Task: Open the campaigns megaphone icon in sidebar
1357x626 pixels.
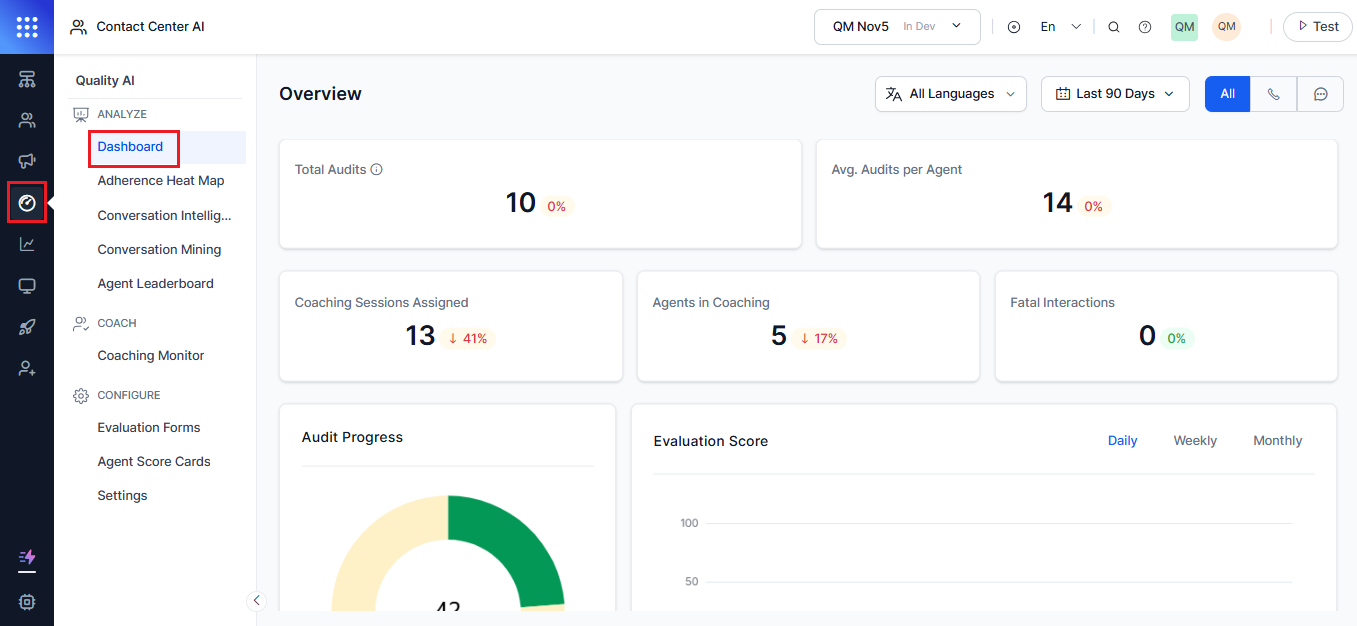Action: pos(27,161)
